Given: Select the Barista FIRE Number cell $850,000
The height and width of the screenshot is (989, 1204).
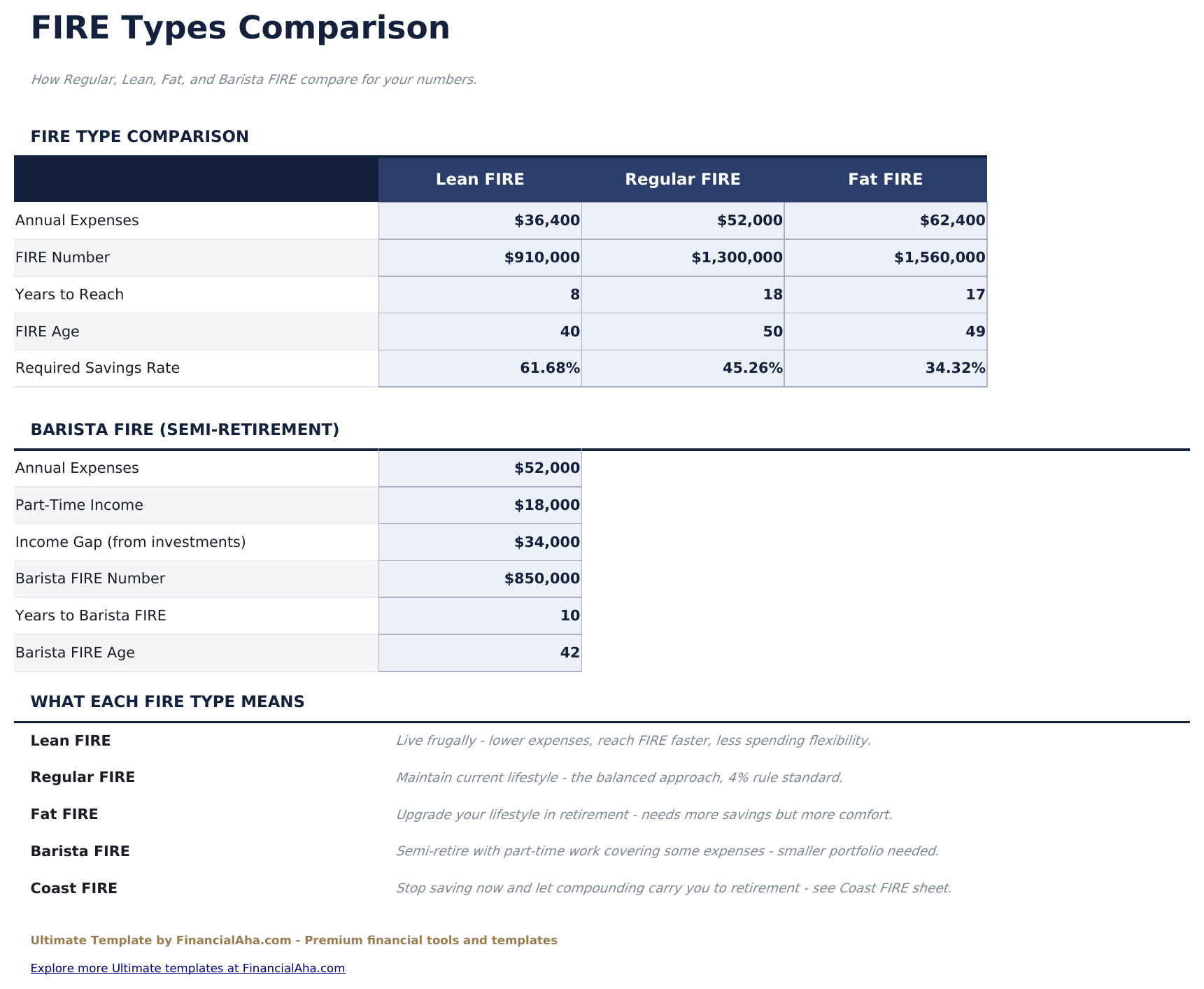Looking at the screenshot, I should (x=480, y=578).
